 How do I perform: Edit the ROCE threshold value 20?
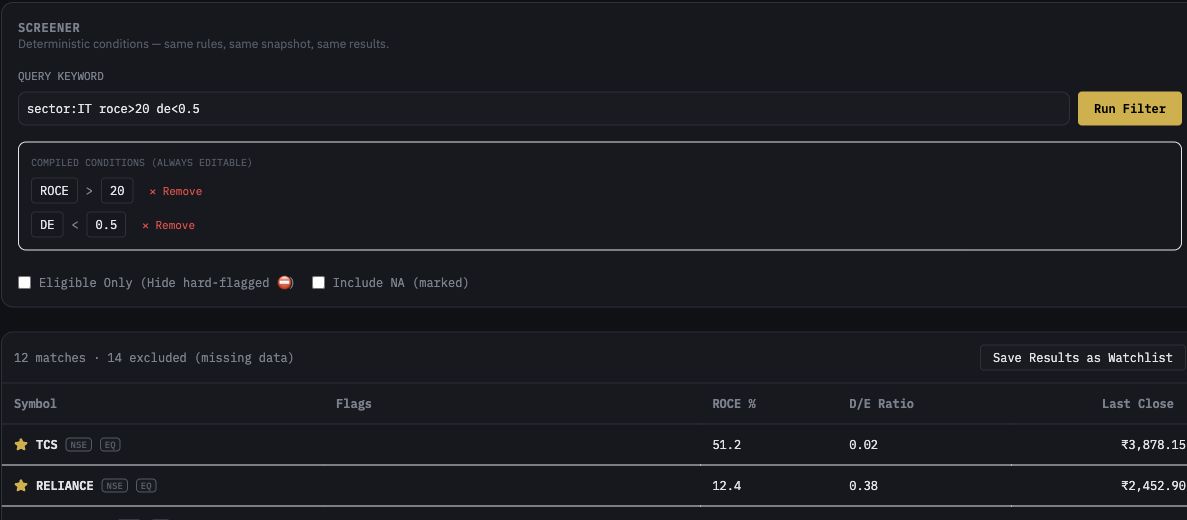click(117, 191)
